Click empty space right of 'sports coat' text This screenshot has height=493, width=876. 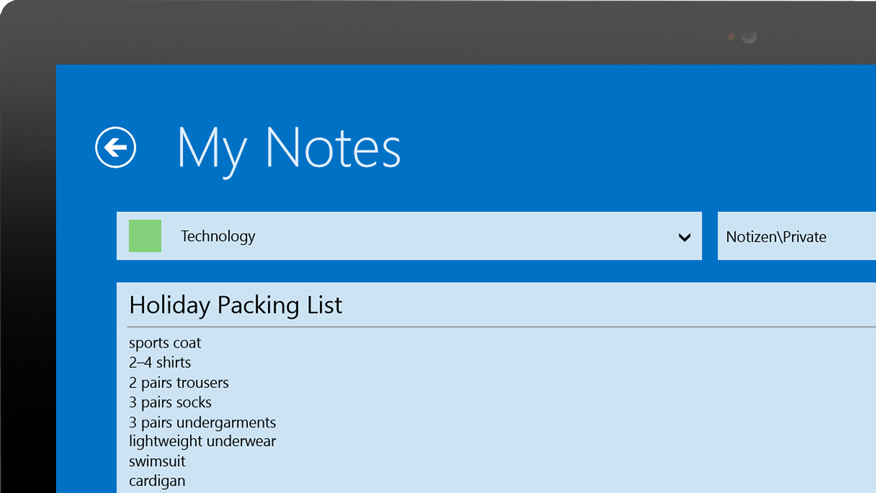coord(500,343)
